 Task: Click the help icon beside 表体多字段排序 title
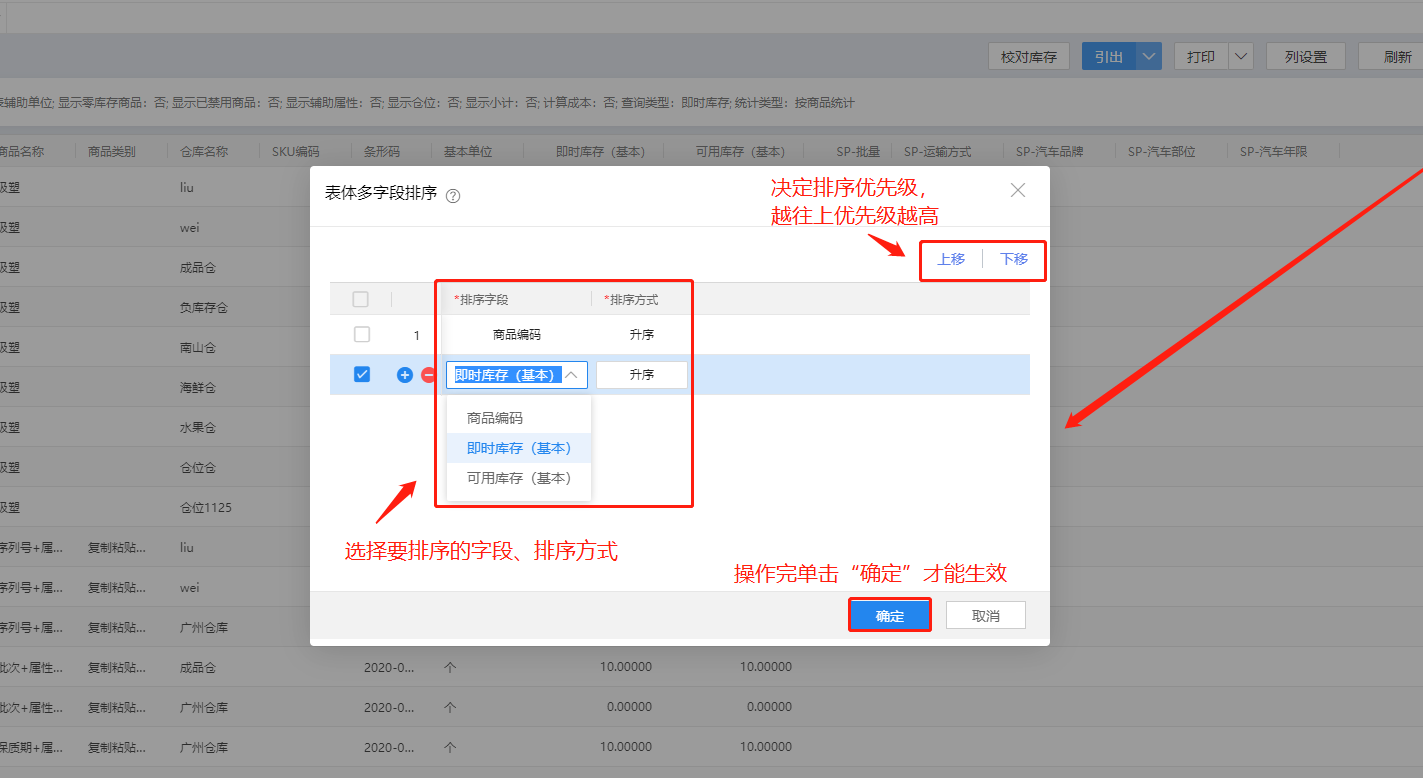453,196
